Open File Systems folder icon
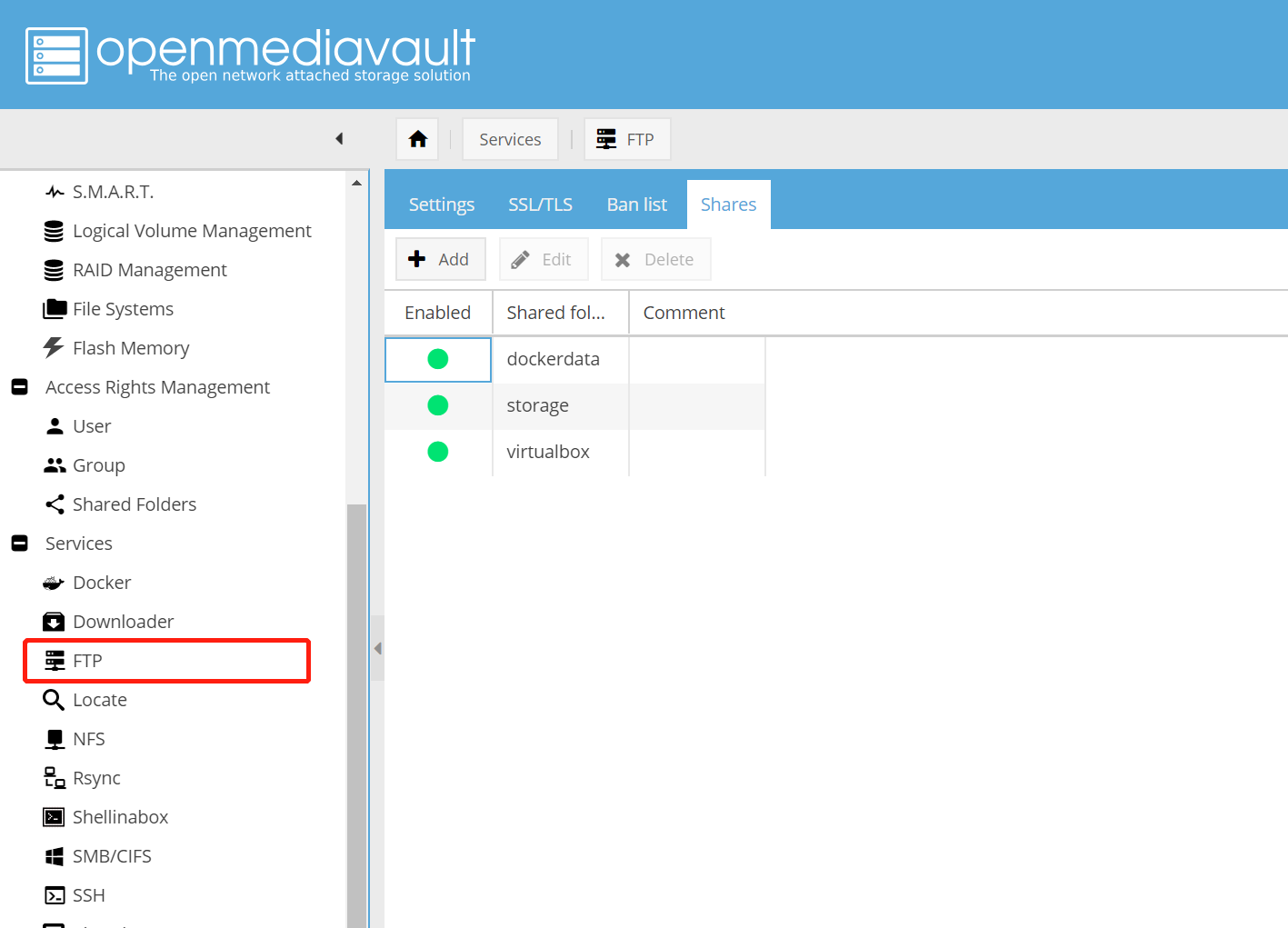1288x928 pixels. (55, 309)
